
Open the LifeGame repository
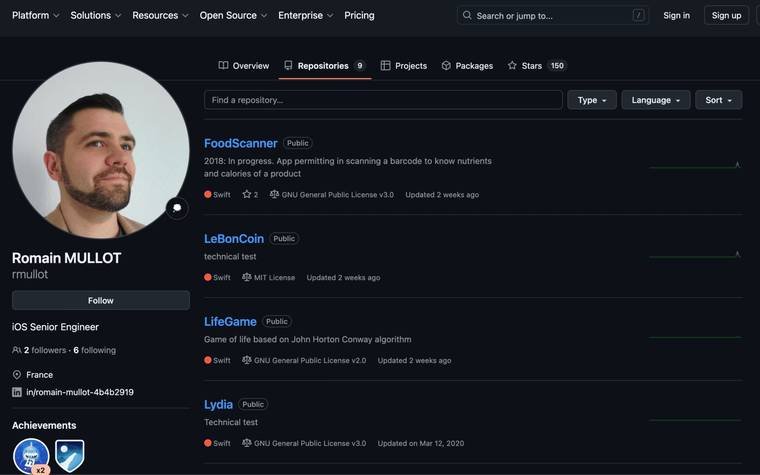230,322
